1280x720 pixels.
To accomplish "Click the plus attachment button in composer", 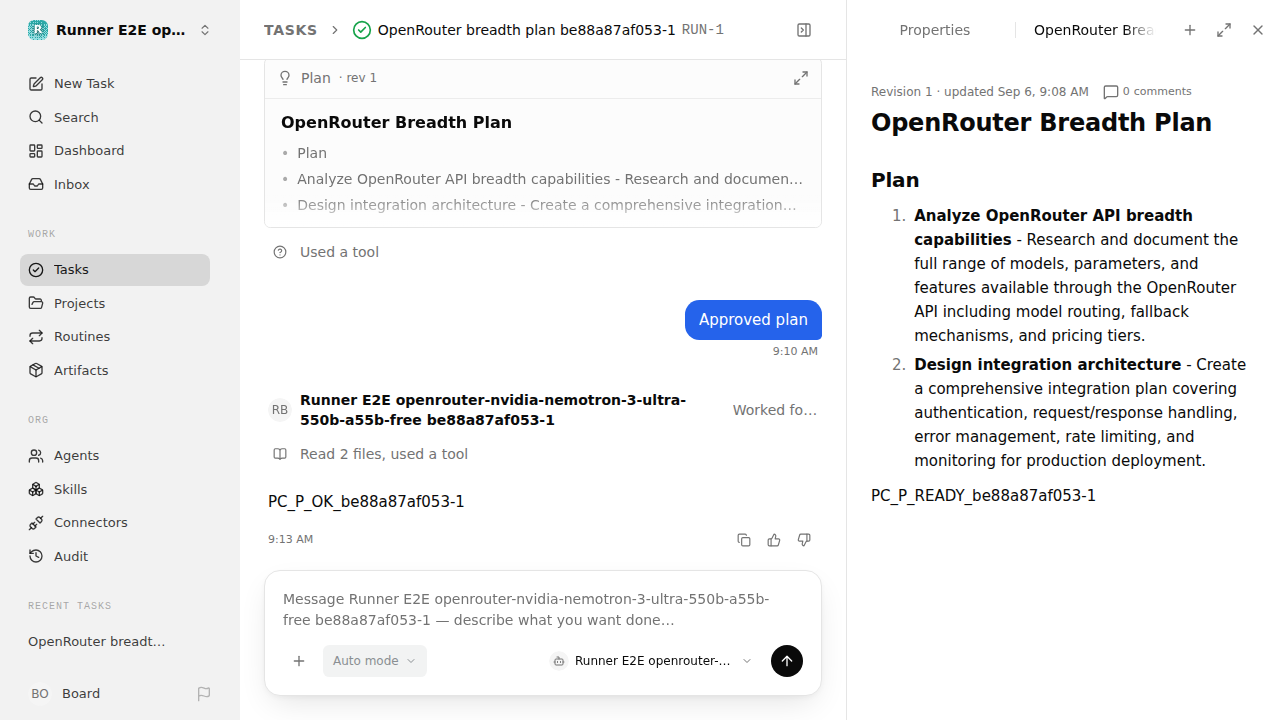I will click(x=299, y=661).
